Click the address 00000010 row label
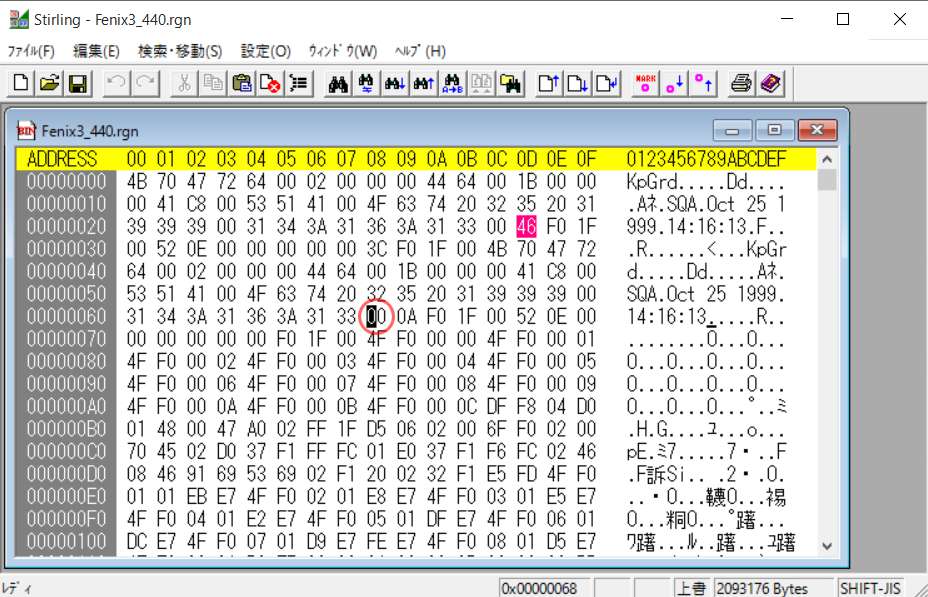 66,204
